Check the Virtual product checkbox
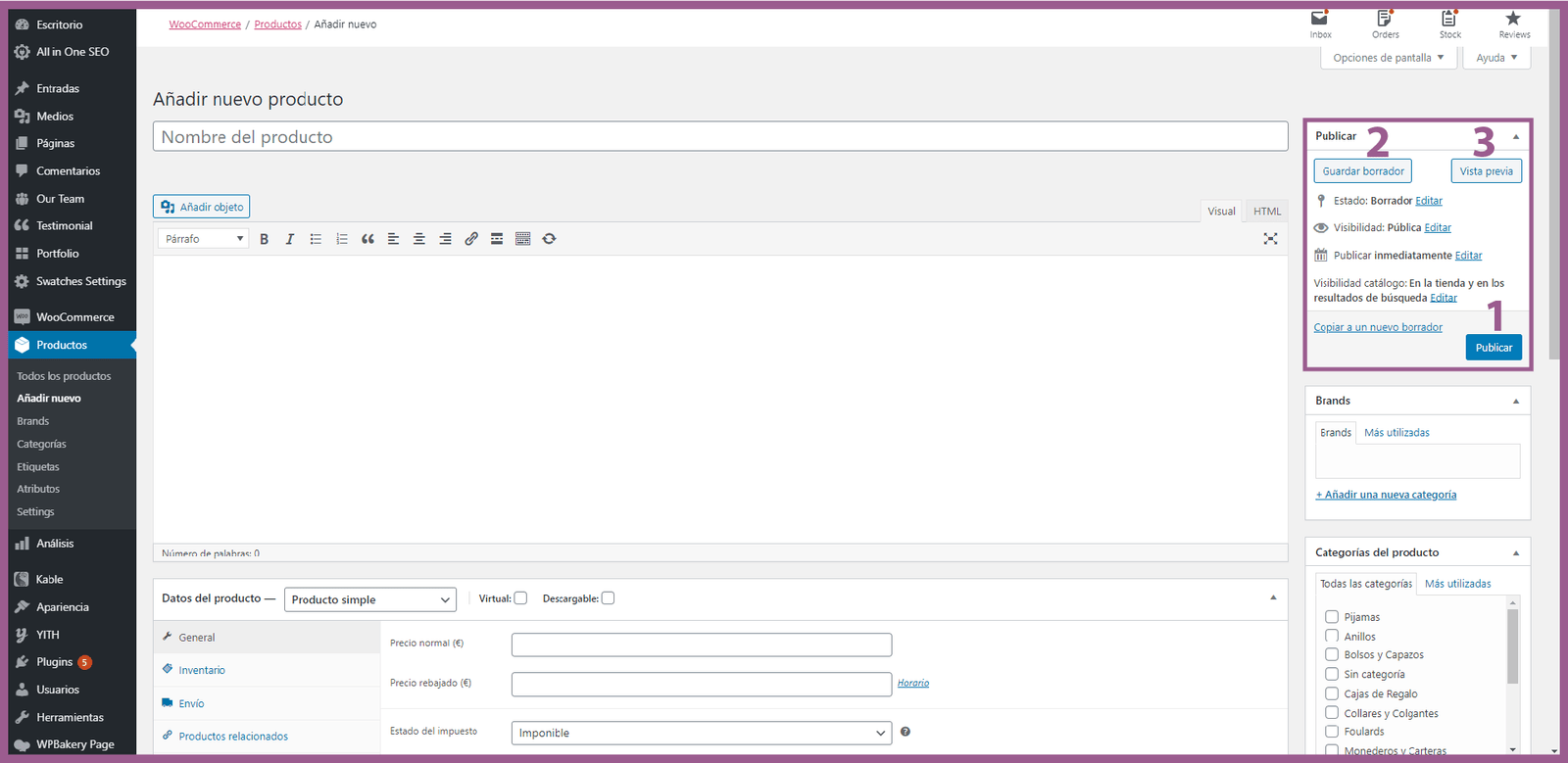 [x=520, y=598]
